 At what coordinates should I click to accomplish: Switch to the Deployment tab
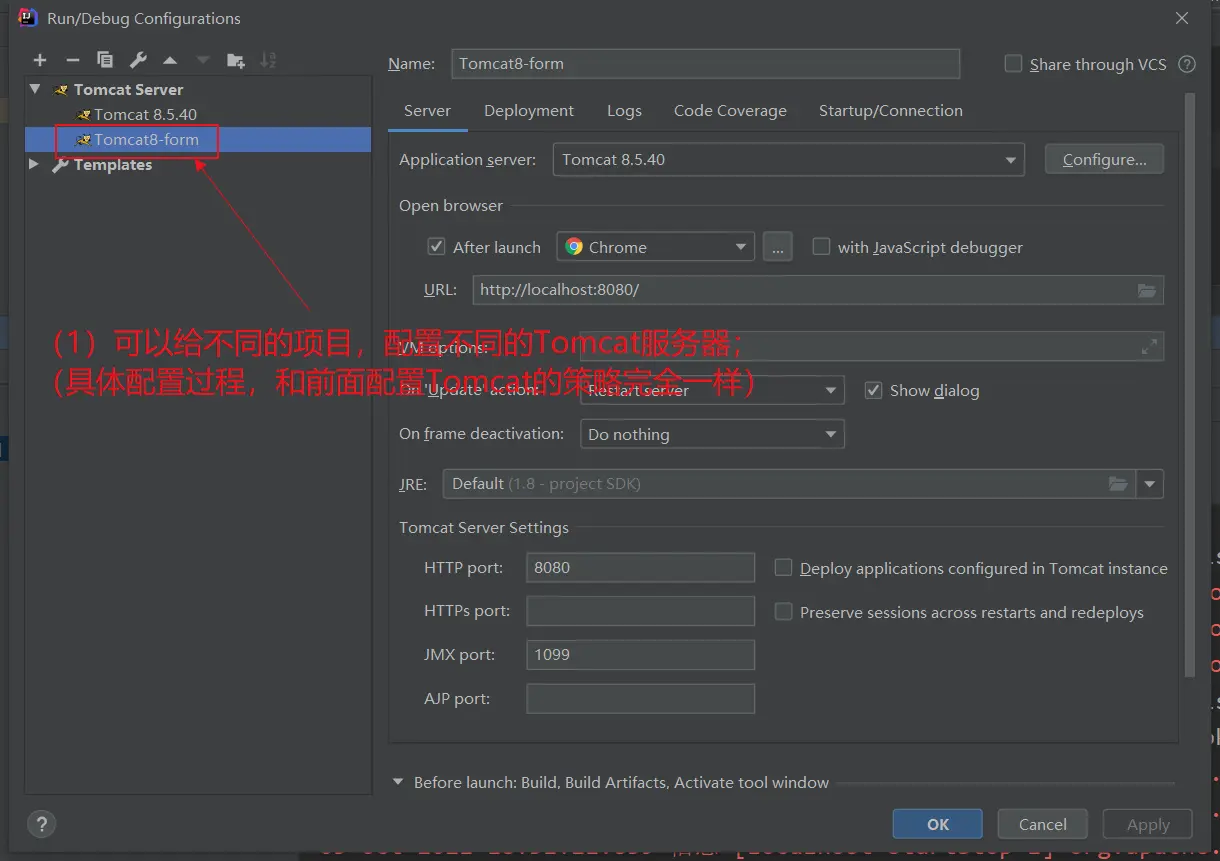coord(528,111)
